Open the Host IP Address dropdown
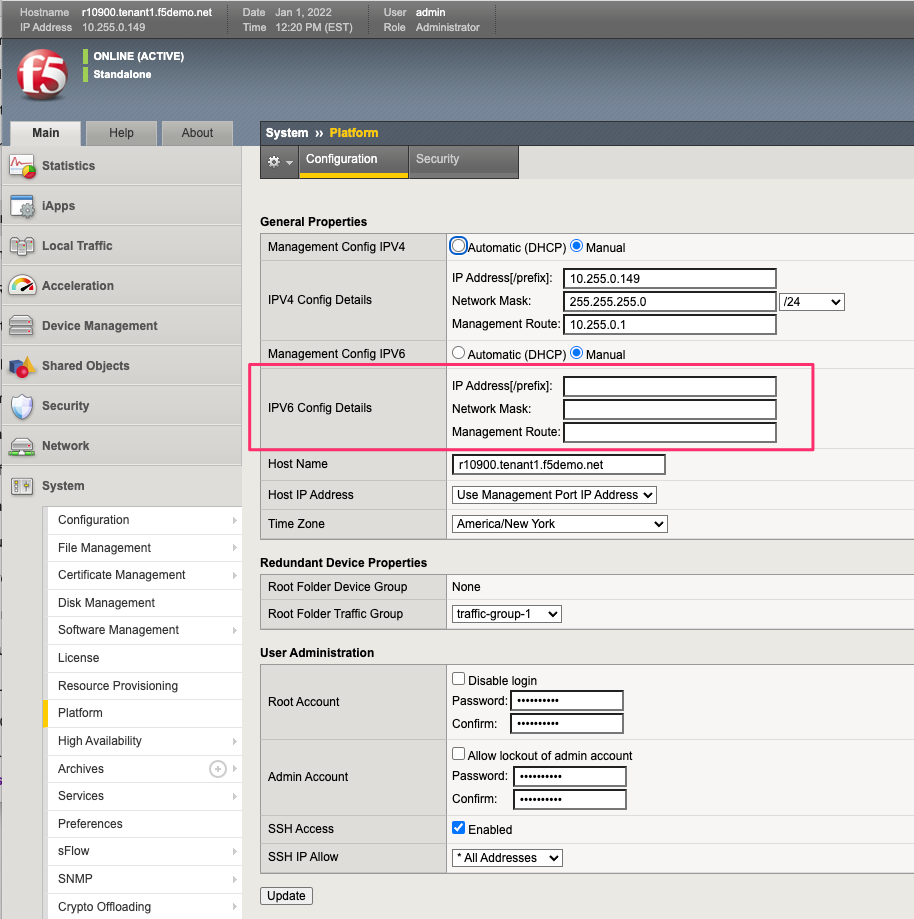The width and height of the screenshot is (914, 919). [x=554, y=495]
